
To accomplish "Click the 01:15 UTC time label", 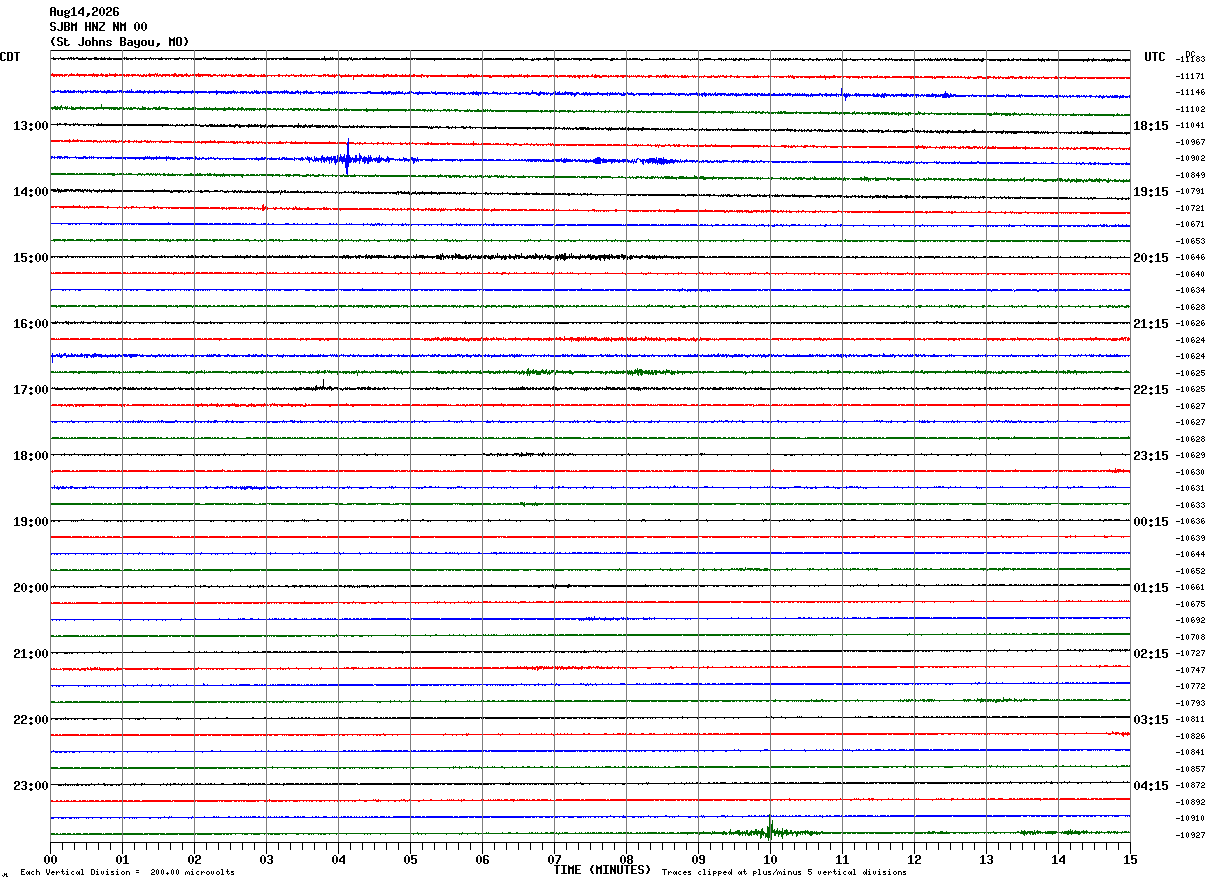I will point(1151,588).
